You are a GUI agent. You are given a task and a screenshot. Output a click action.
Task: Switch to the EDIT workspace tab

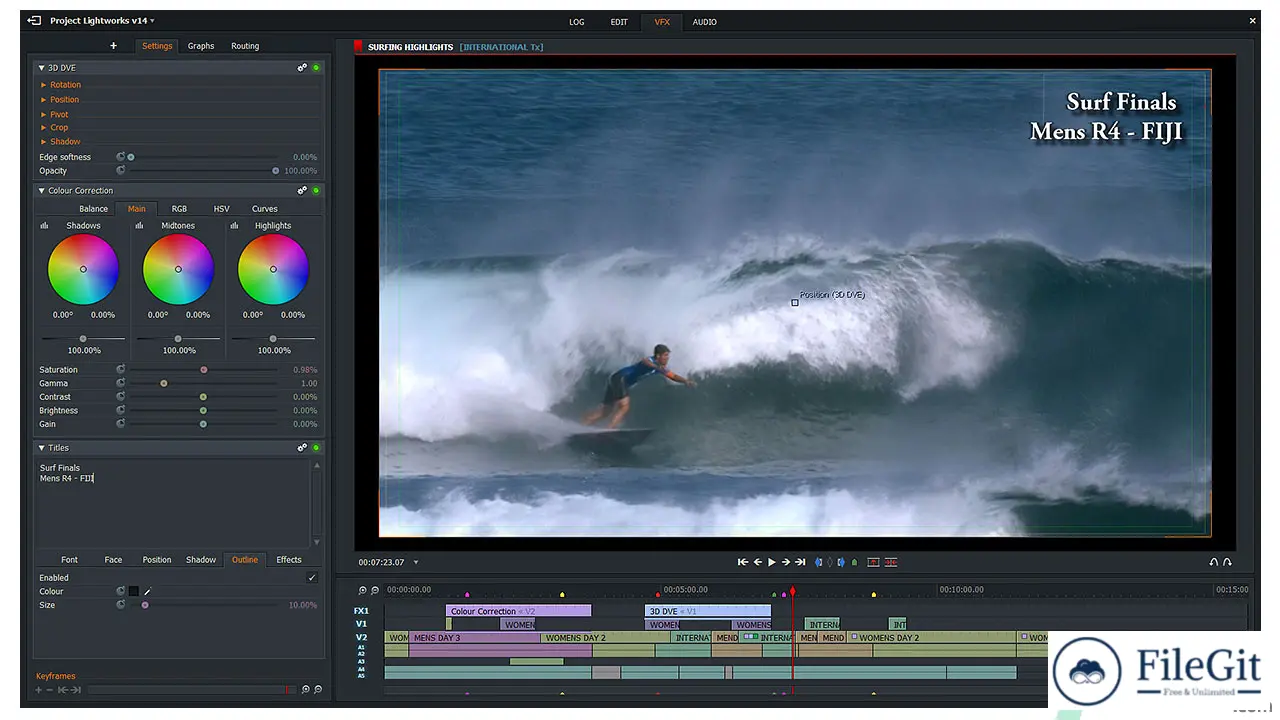(620, 21)
